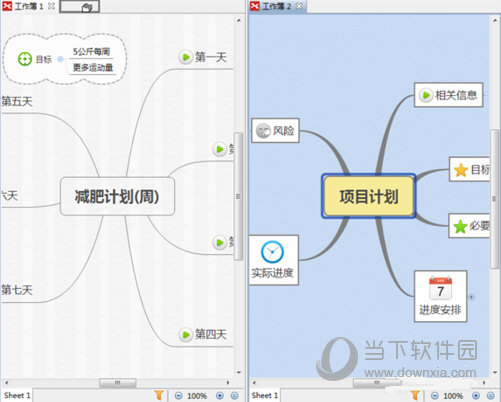Image resolution: width=501 pixels, height=402 pixels.
Task: Select the central topic 项目计划
Action: click(369, 196)
